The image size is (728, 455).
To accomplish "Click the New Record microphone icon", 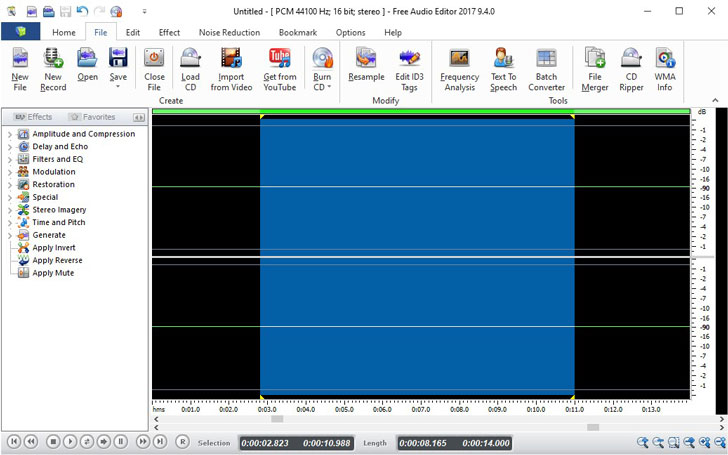I will pyautogui.click(x=53, y=59).
